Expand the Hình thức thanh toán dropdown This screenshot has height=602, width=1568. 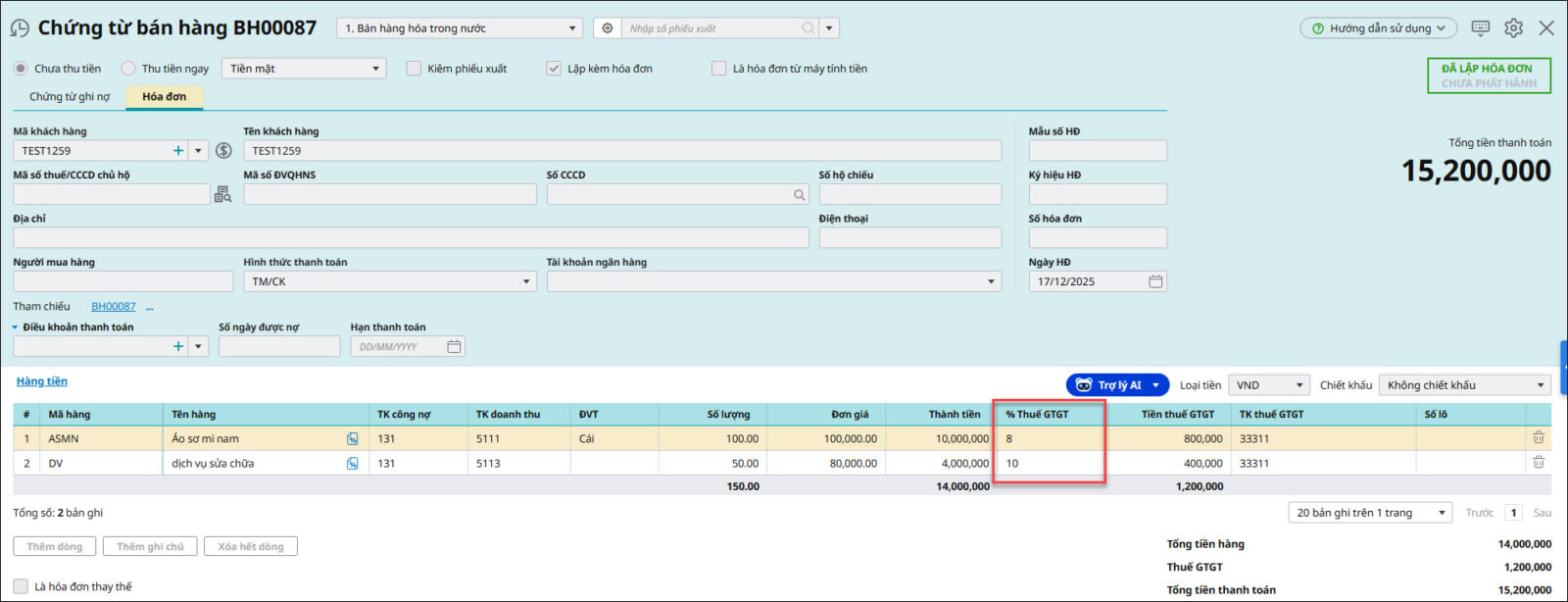(389, 281)
